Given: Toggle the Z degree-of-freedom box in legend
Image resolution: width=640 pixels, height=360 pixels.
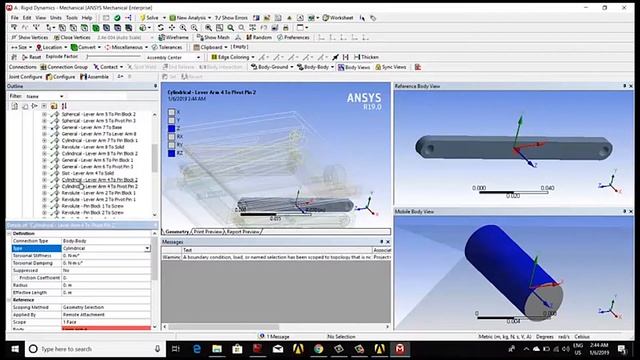Looking at the screenshot, I should (171, 129).
